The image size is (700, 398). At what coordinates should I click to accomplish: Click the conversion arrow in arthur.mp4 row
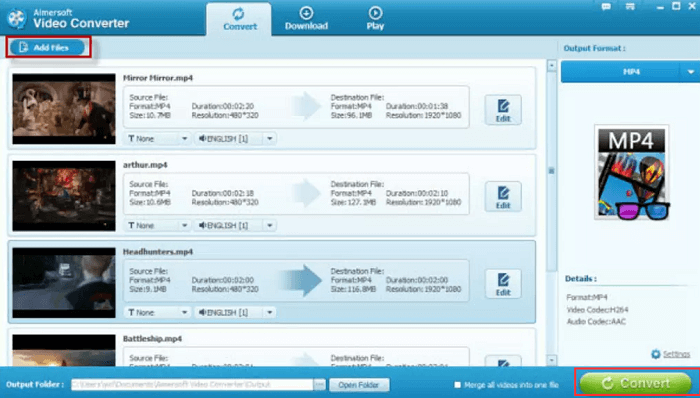(x=306, y=193)
